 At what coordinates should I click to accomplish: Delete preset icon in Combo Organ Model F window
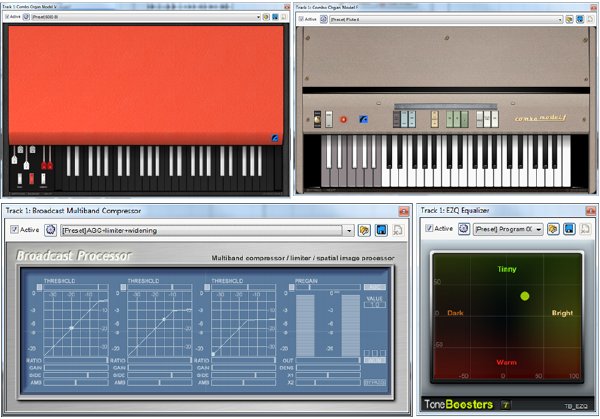pyautogui.click(x=590, y=19)
